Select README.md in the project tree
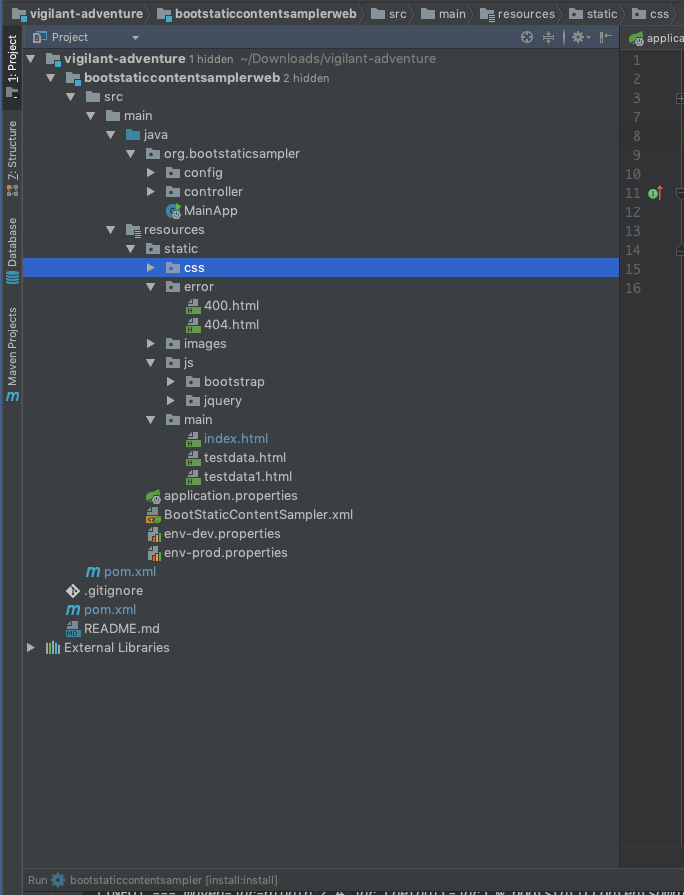Screen dimensions: 684x895 (x=121, y=629)
